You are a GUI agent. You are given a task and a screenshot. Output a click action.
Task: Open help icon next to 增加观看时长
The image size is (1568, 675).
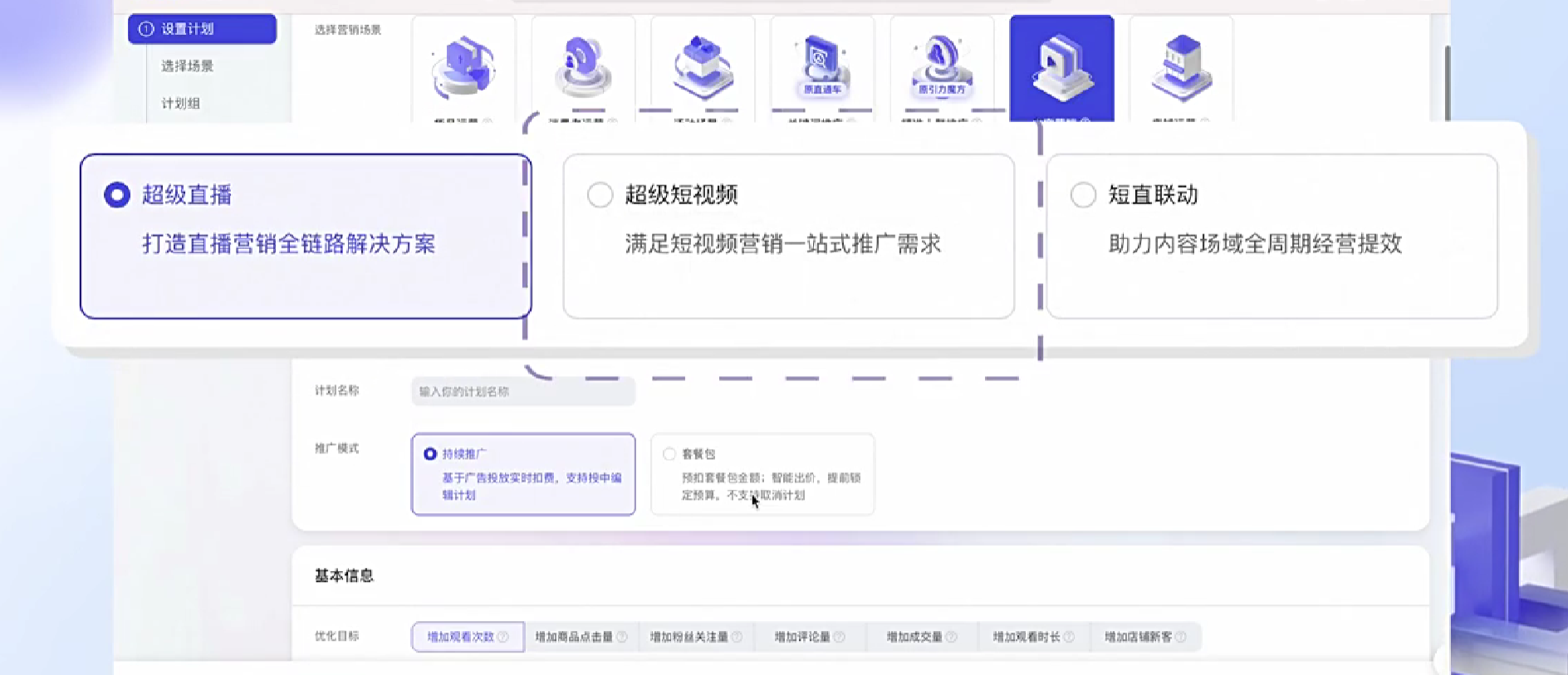point(1069,637)
